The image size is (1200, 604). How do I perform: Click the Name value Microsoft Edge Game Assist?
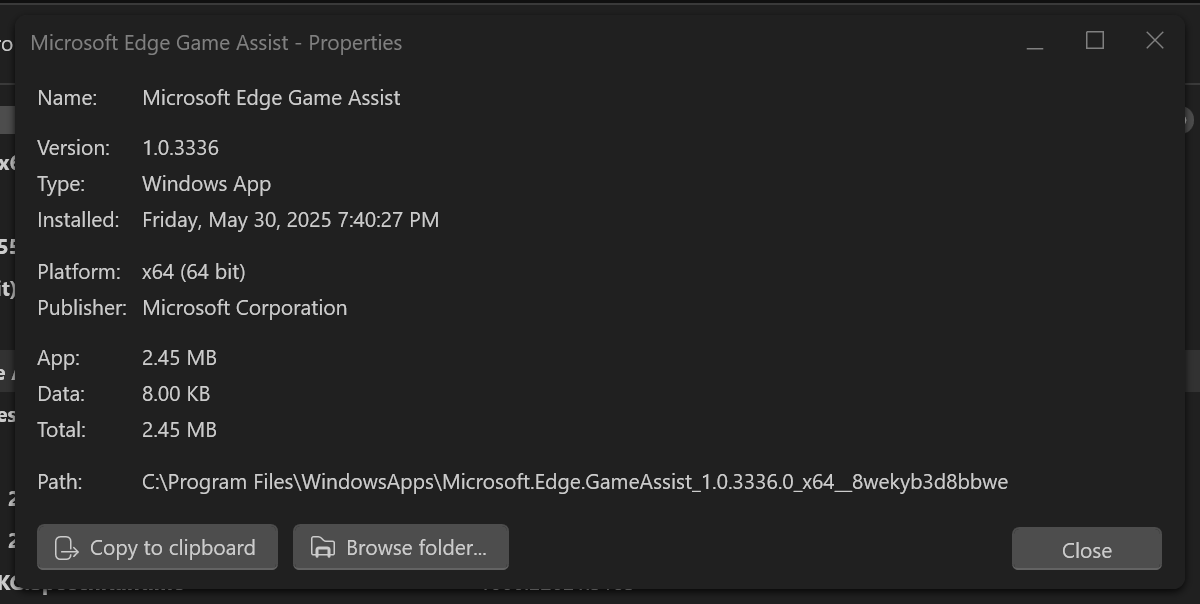click(x=271, y=98)
